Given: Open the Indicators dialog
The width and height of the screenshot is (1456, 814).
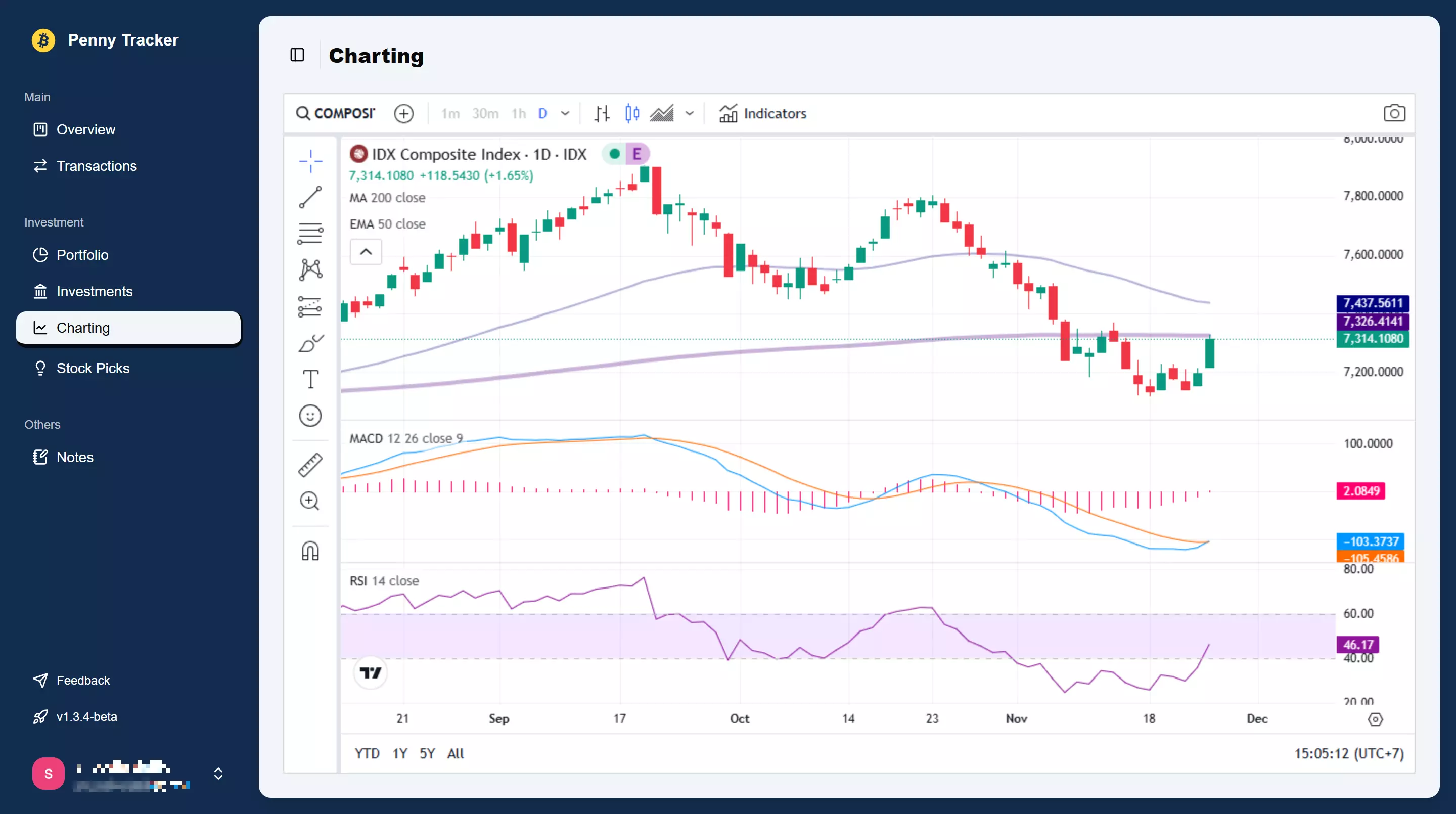Looking at the screenshot, I should [x=762, y=114].
